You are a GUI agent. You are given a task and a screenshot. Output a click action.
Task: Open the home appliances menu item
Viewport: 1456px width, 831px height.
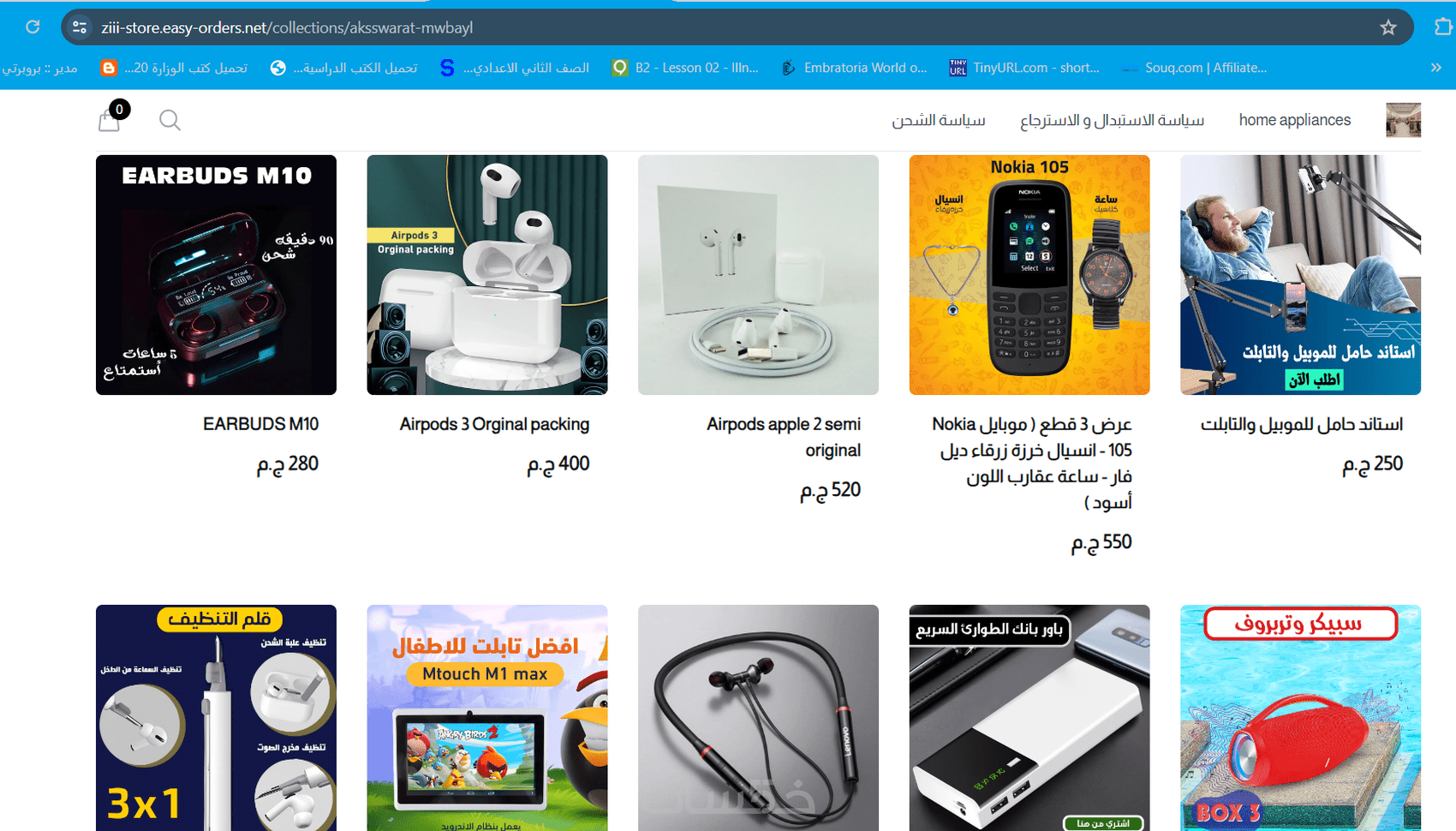1294,120
